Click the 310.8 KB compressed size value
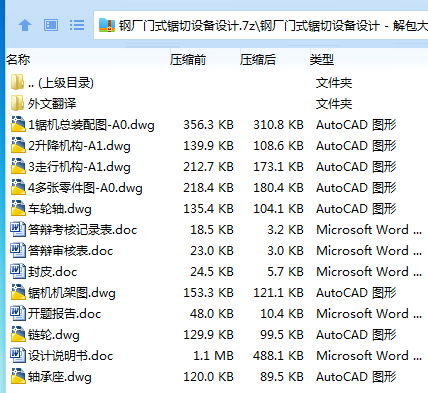428x393 pixels. click(278, 125)
